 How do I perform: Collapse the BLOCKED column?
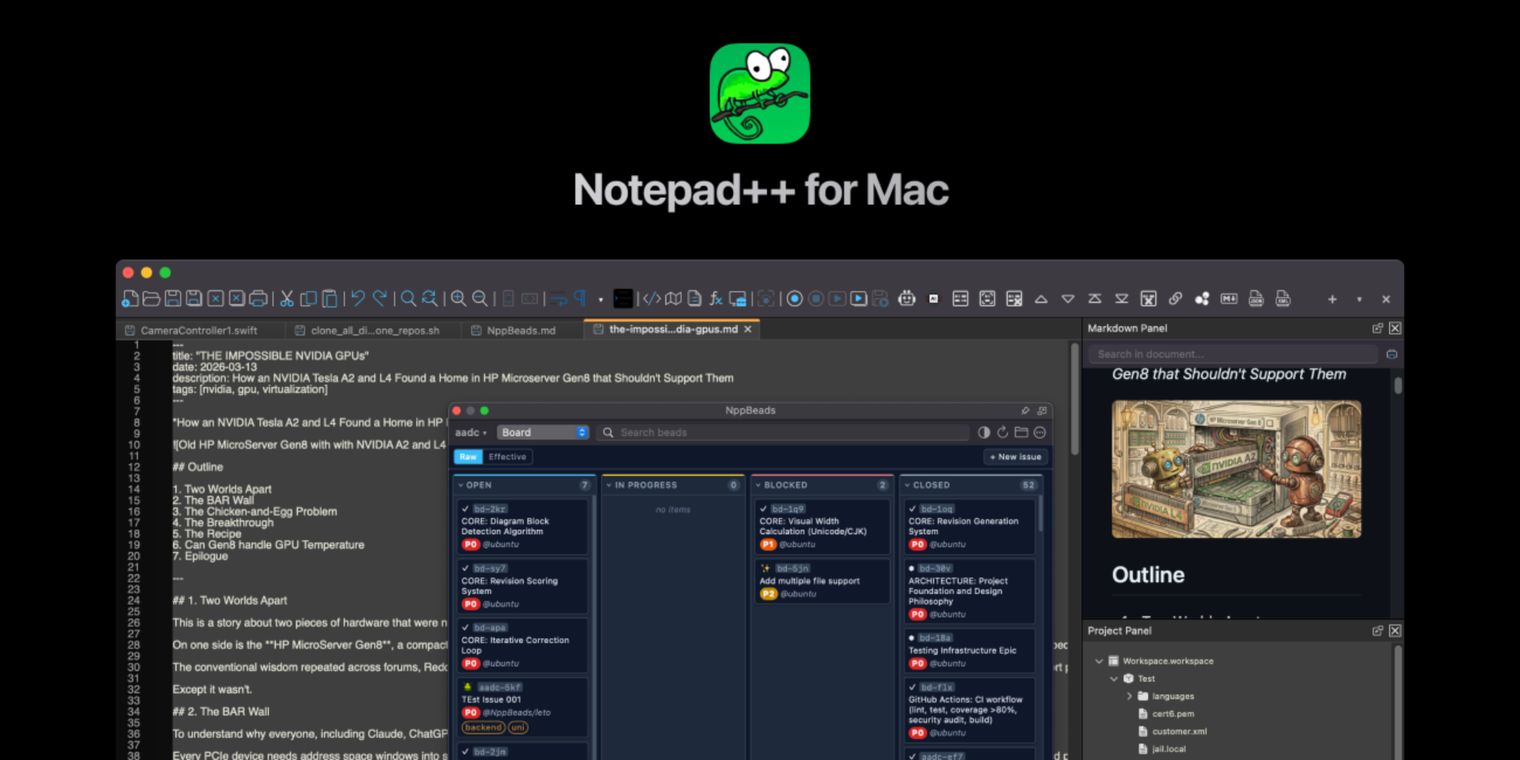click(x=758, y=485)
